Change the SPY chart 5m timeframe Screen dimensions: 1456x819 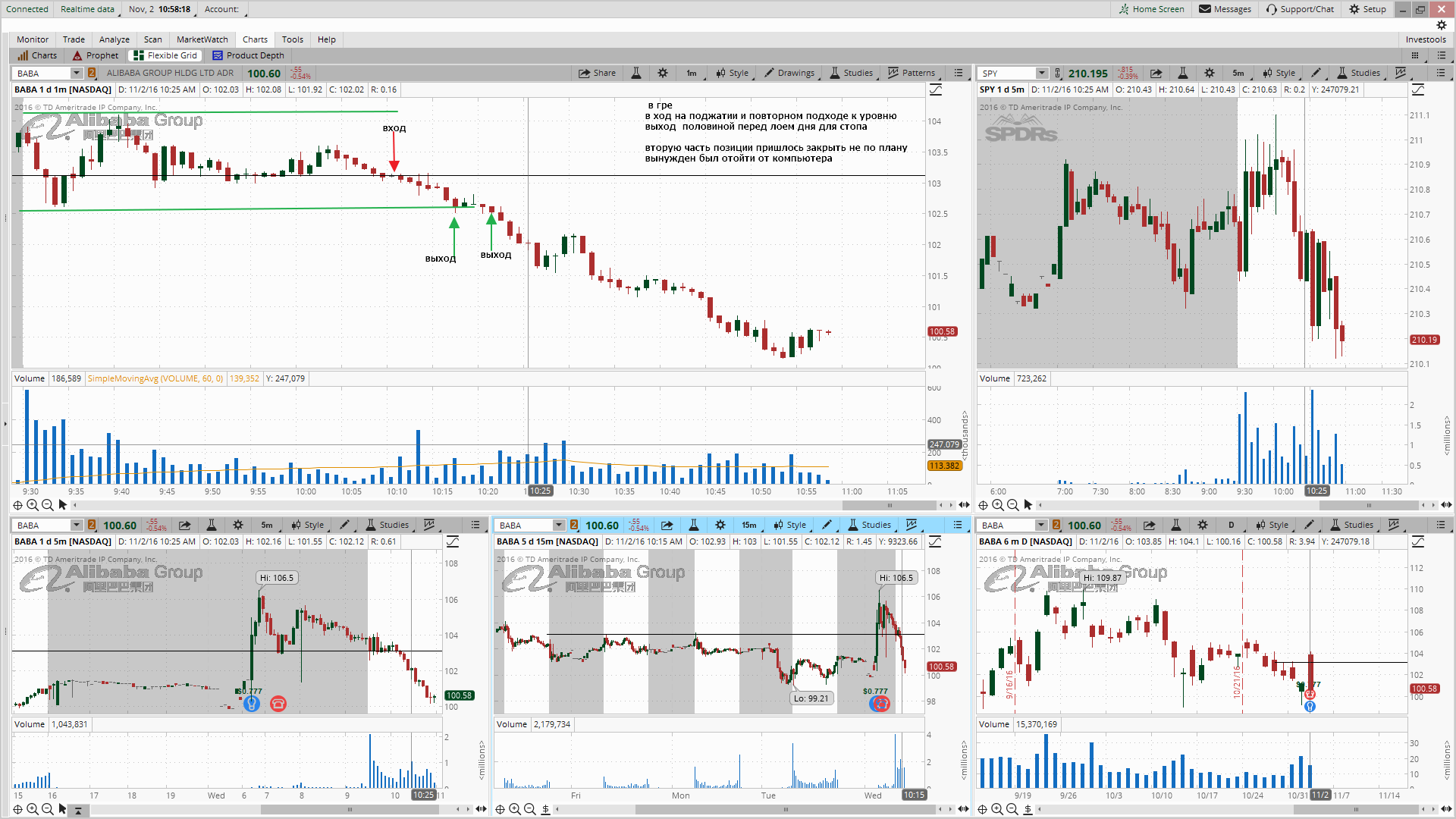click(x=1238, y=73)
